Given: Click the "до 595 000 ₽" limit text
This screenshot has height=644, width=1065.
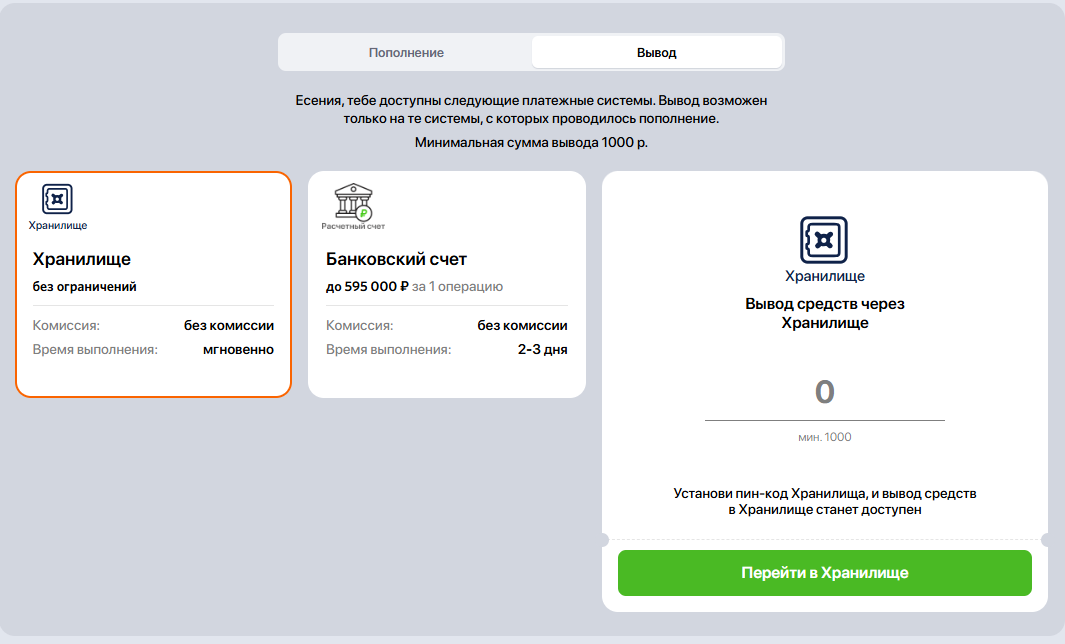Looking at the screenshot, I should point(367,287).
